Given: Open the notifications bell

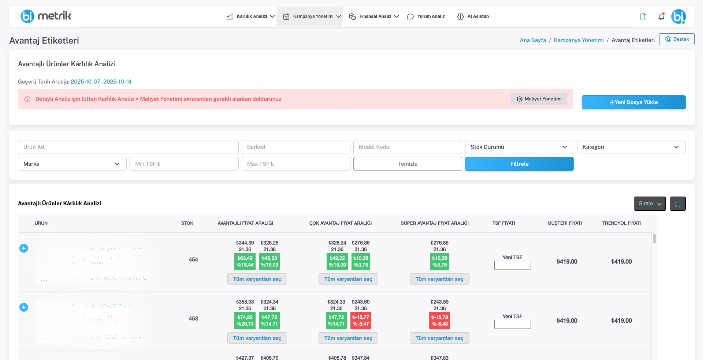Looking at the screenshot, I should [661, 17].
